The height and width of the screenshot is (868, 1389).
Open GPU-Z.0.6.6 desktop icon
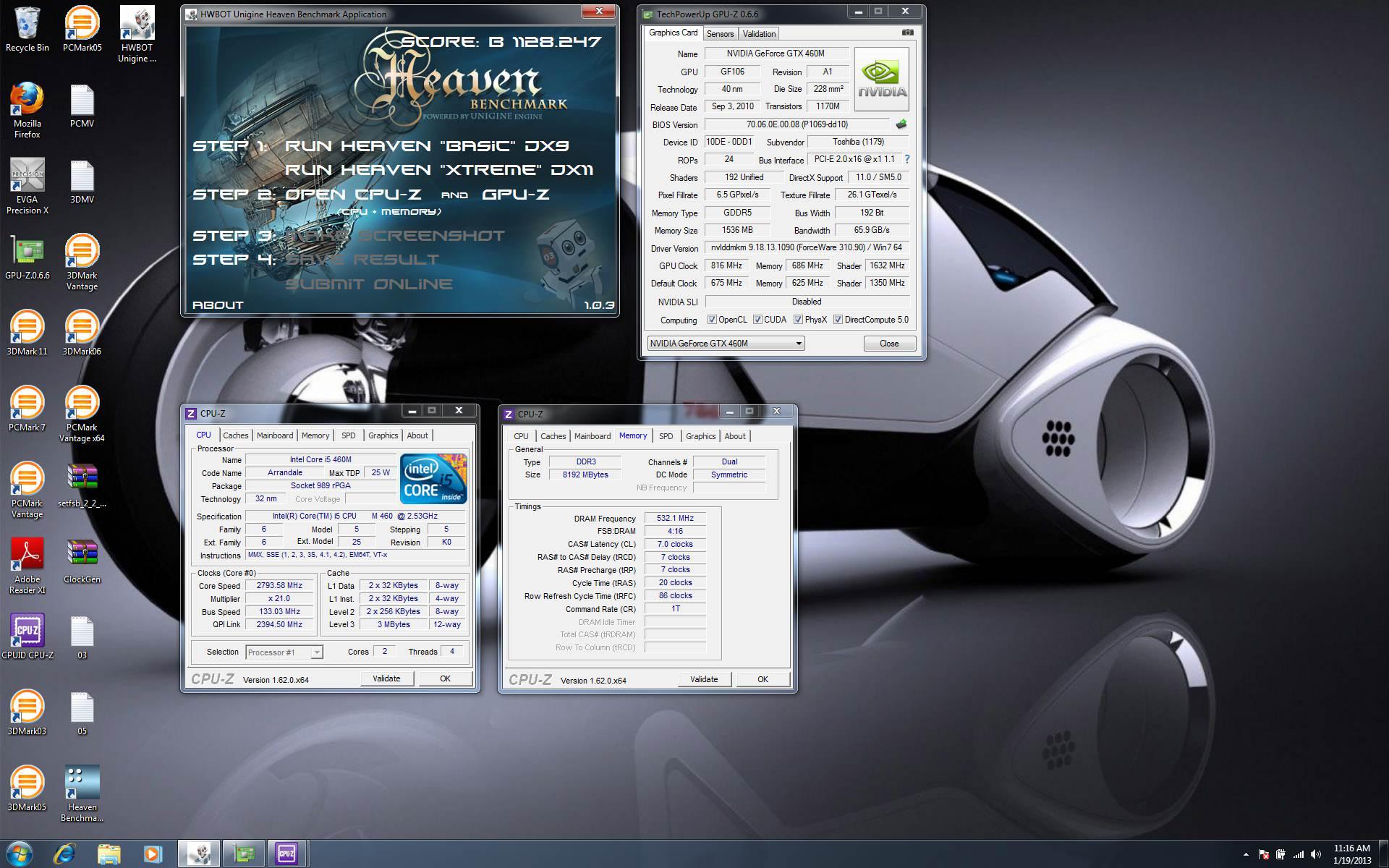tap(27, 257)
